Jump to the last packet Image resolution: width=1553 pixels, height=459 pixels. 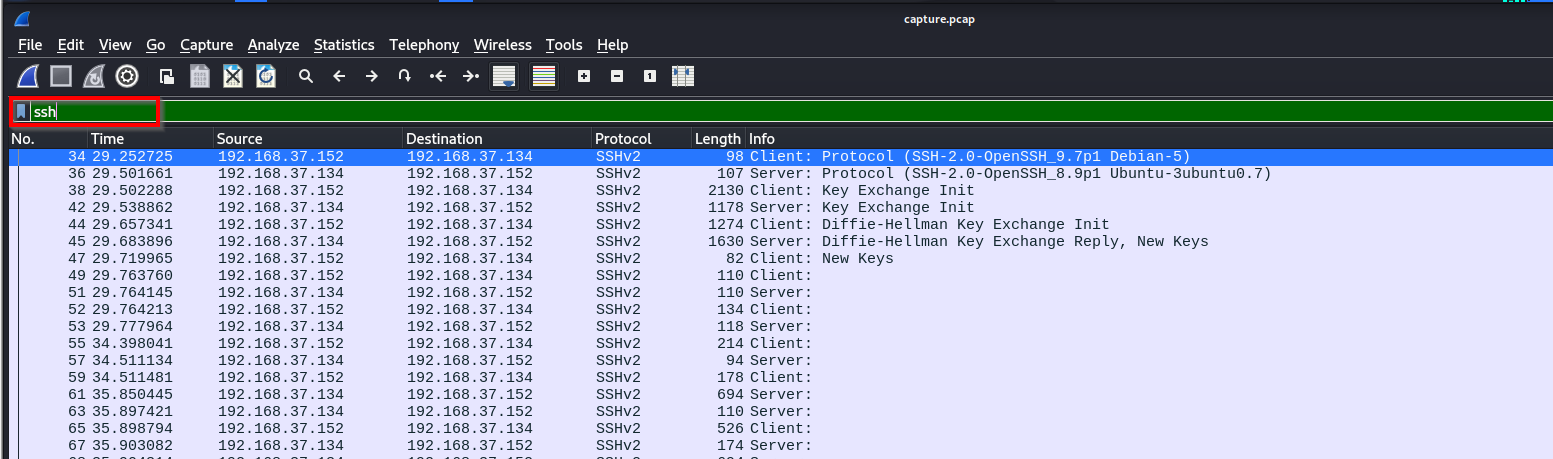(470, 76)
